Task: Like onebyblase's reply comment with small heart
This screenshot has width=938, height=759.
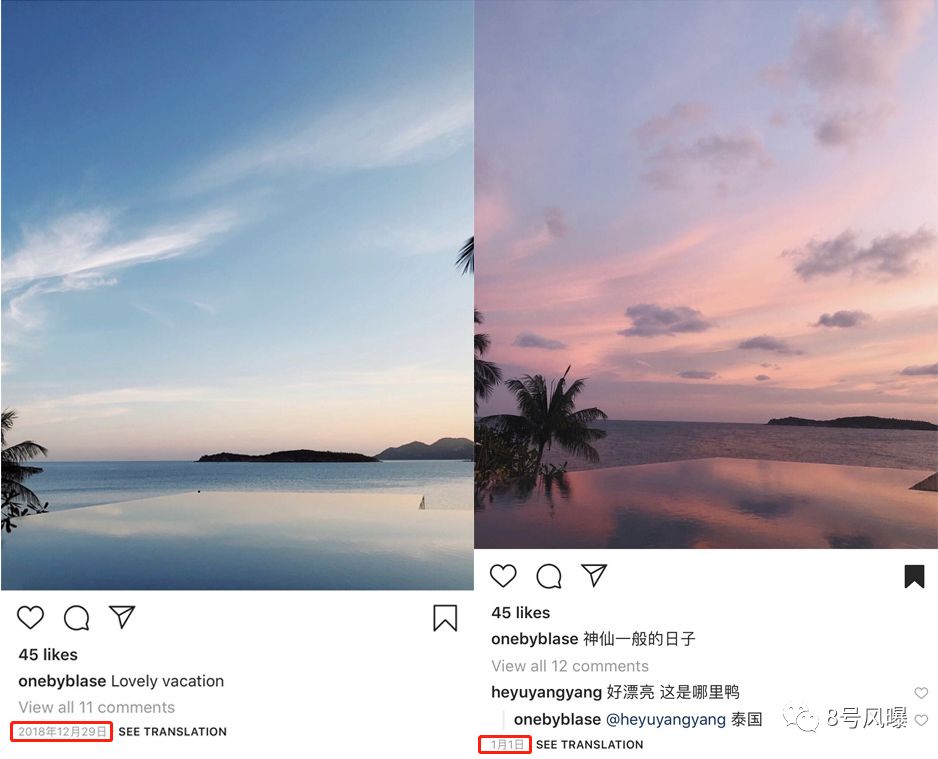Action: click(921, 720)
